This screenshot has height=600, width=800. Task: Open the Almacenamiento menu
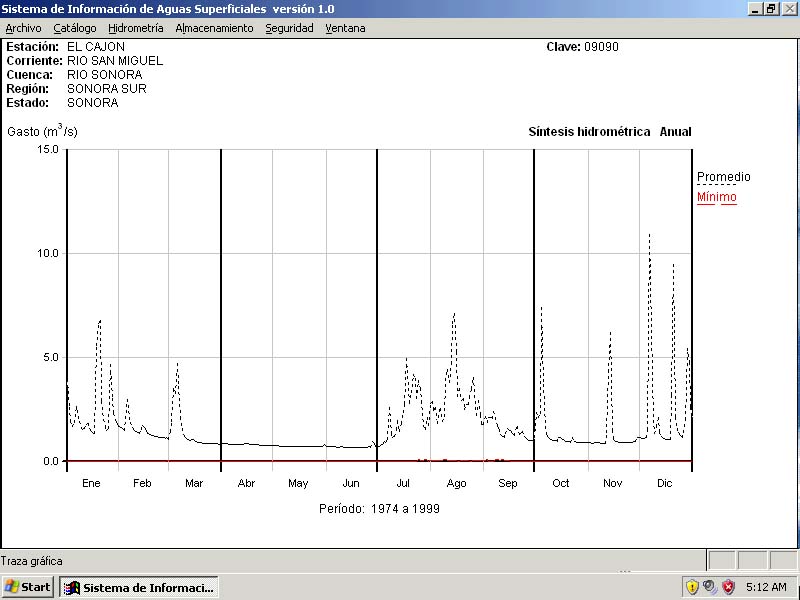[x=214, y=28]
